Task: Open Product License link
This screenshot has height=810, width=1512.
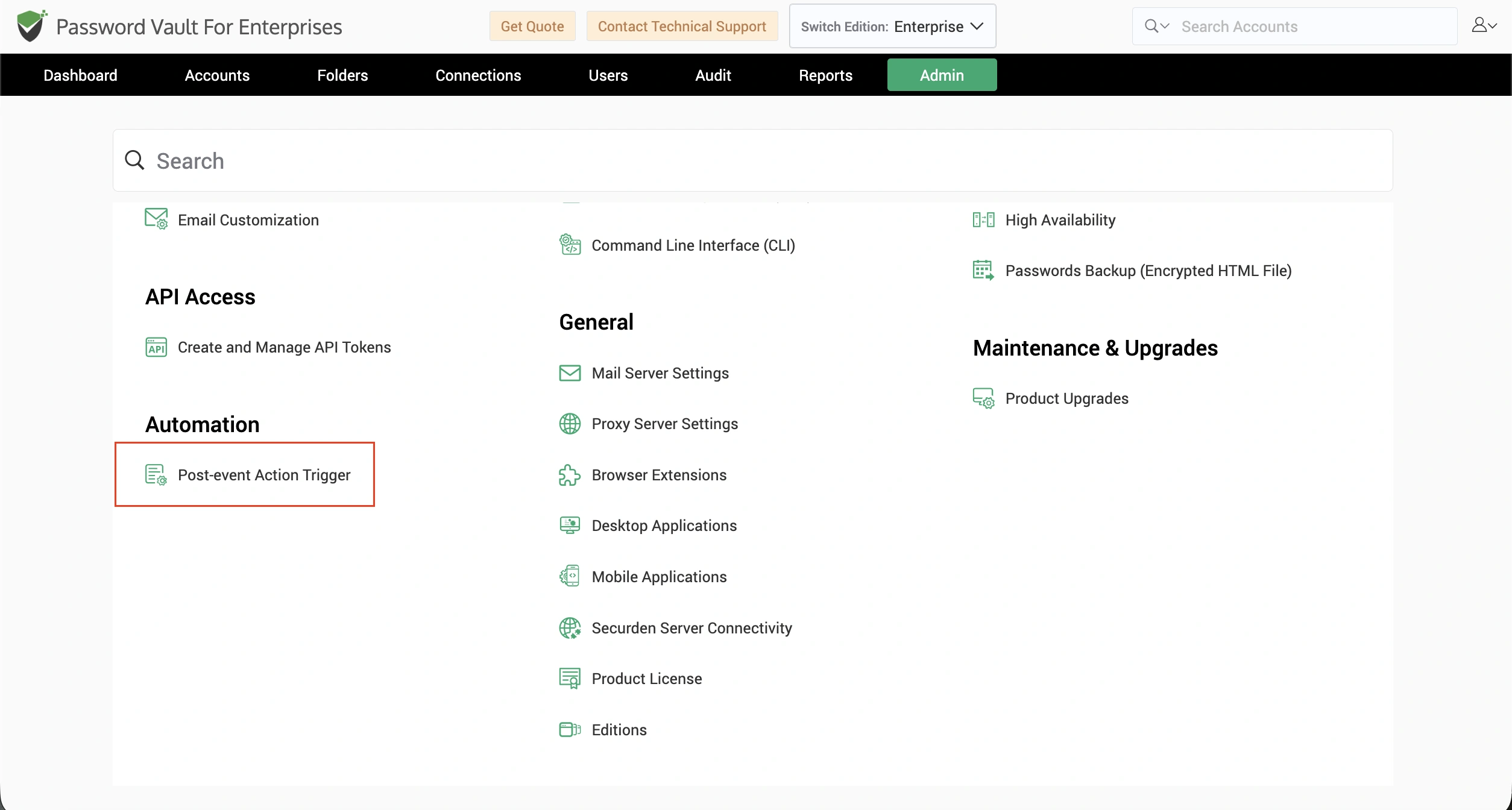Action: point(647,679)
